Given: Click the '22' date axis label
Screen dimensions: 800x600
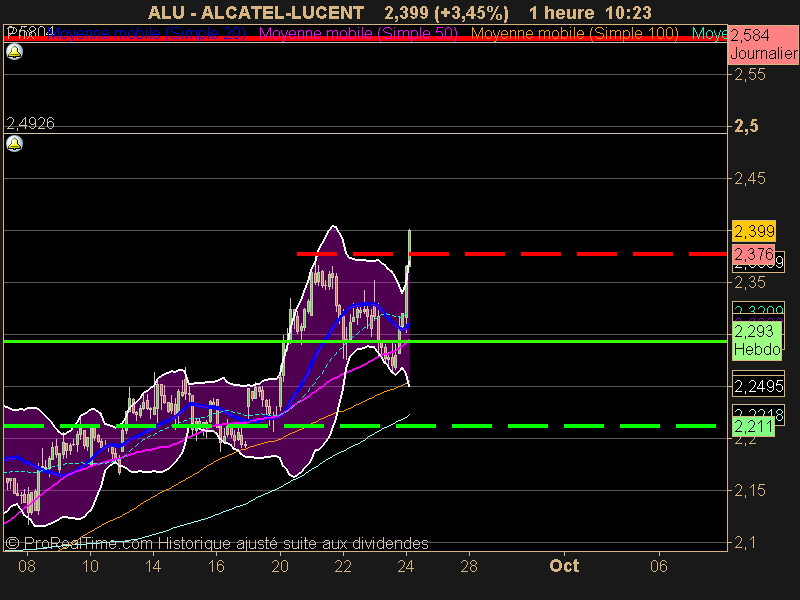Looking at the screenshot, I should click(x=343, y=566).
